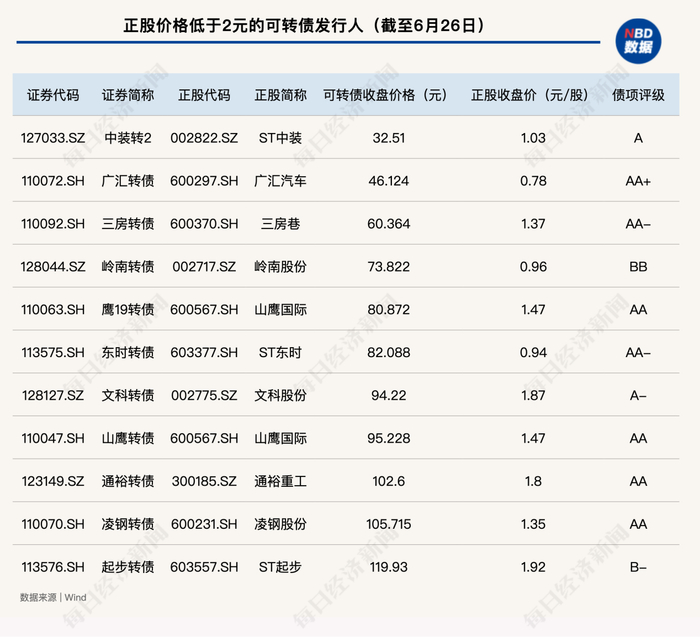This screenshot has width=700, height=637.
Task: Click stock name ST东时
Action: 280,352
